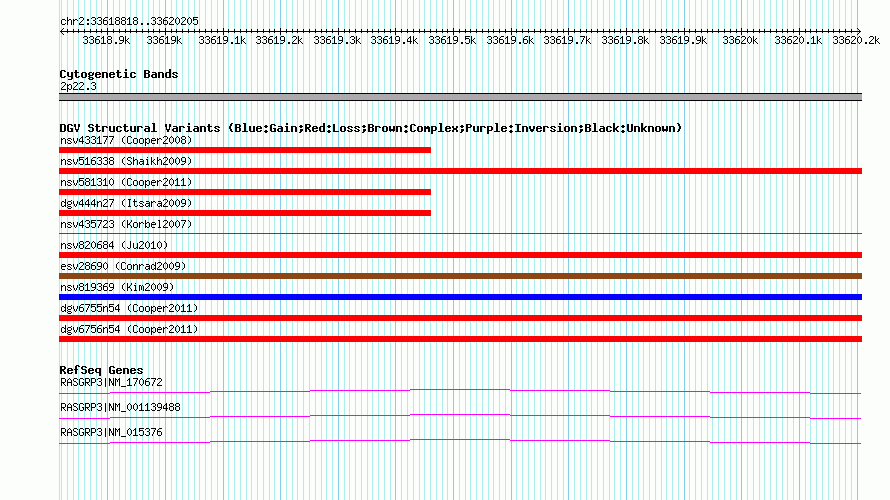Click the 33619.6k ruler tick label

point(510,40)
